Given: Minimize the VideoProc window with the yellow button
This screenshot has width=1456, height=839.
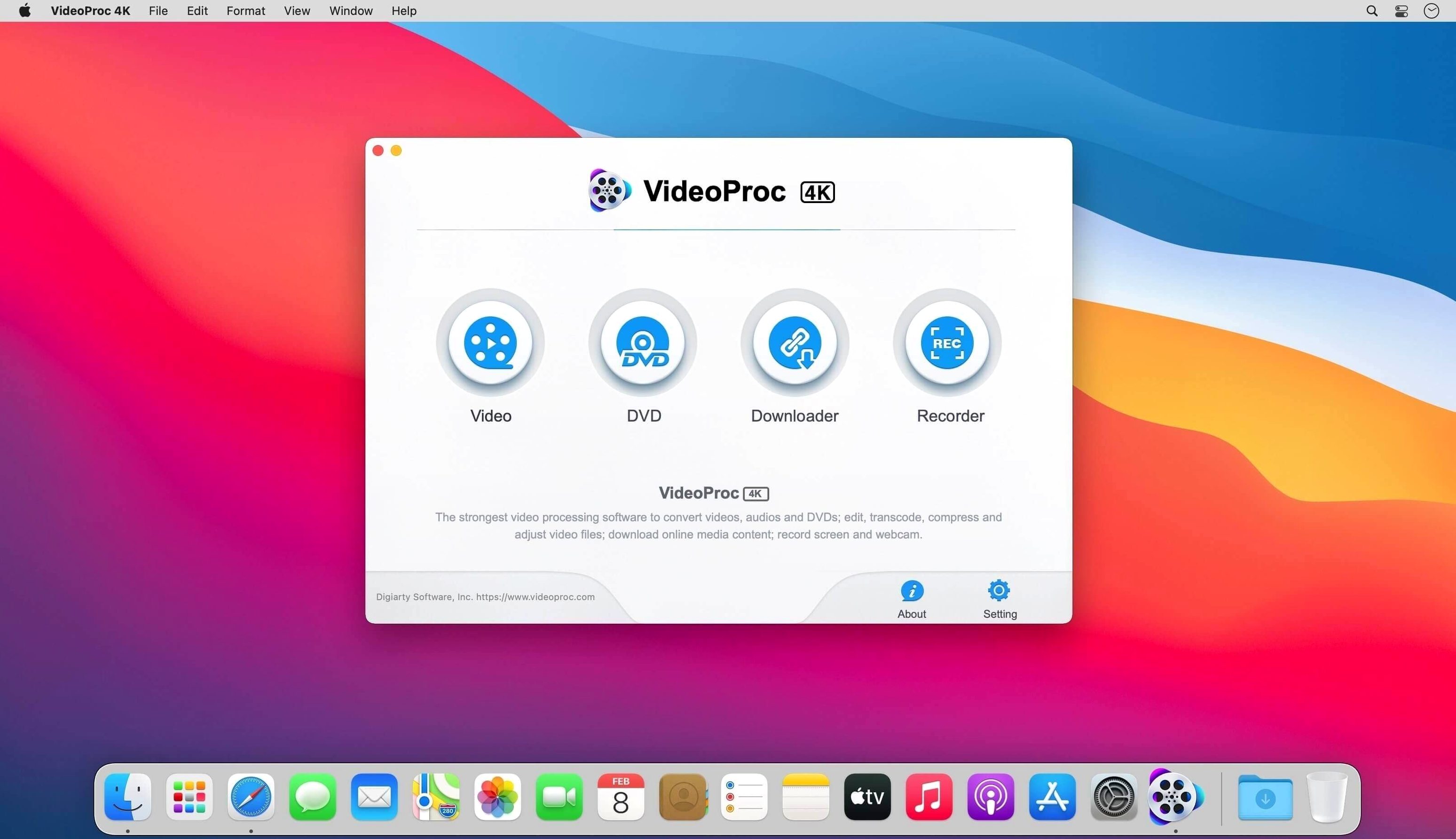Looking at the screenshot, I should [x=396, y=150].
